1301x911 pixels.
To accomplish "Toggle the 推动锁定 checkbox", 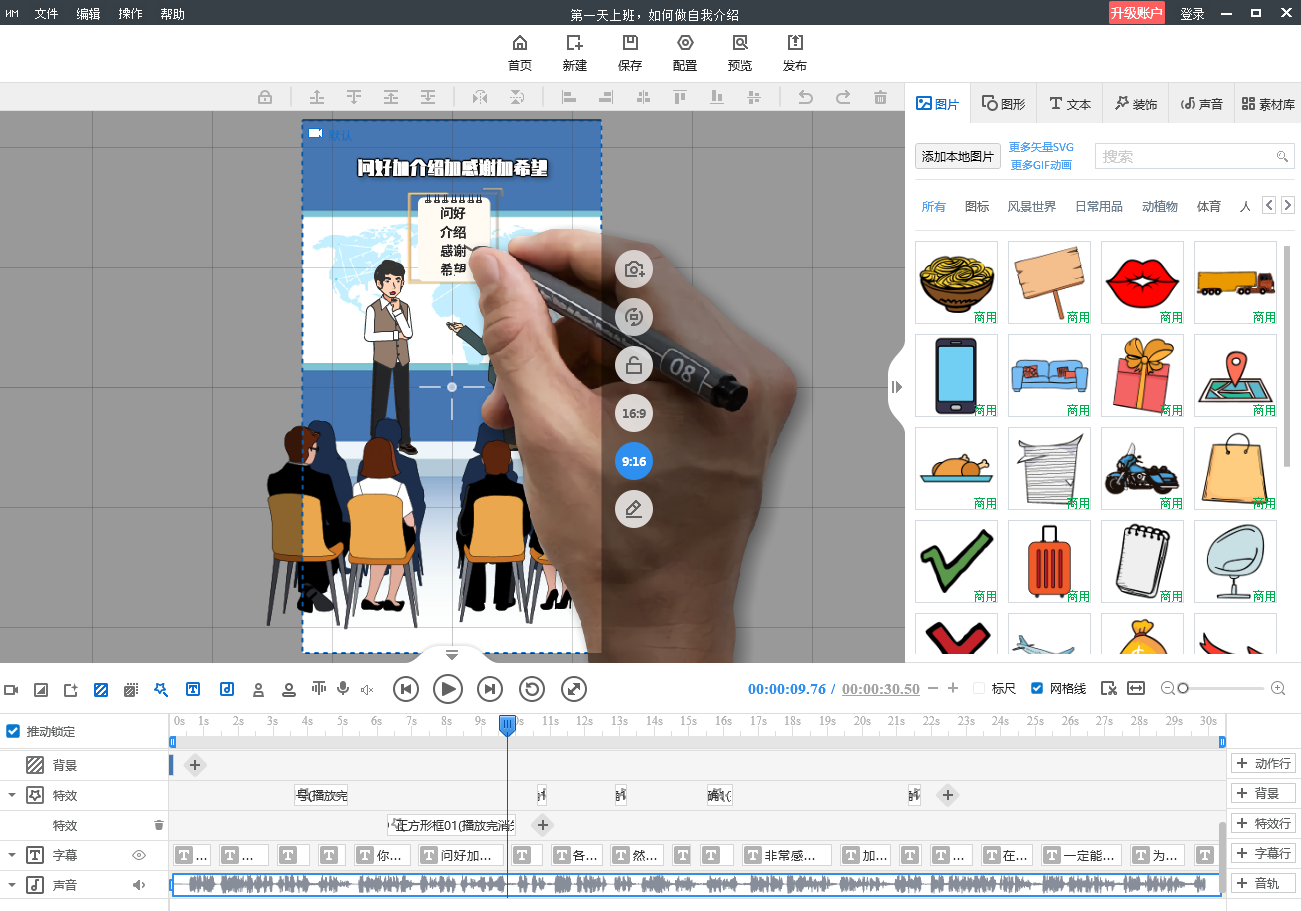I will click(x=13, y=731).
